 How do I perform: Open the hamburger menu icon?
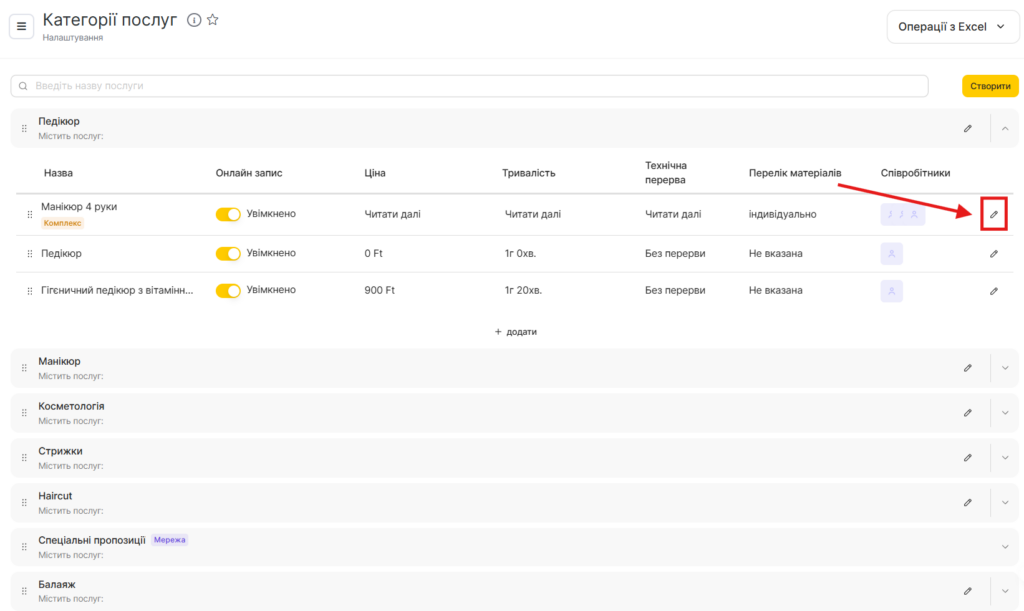(x=22, y=26)
